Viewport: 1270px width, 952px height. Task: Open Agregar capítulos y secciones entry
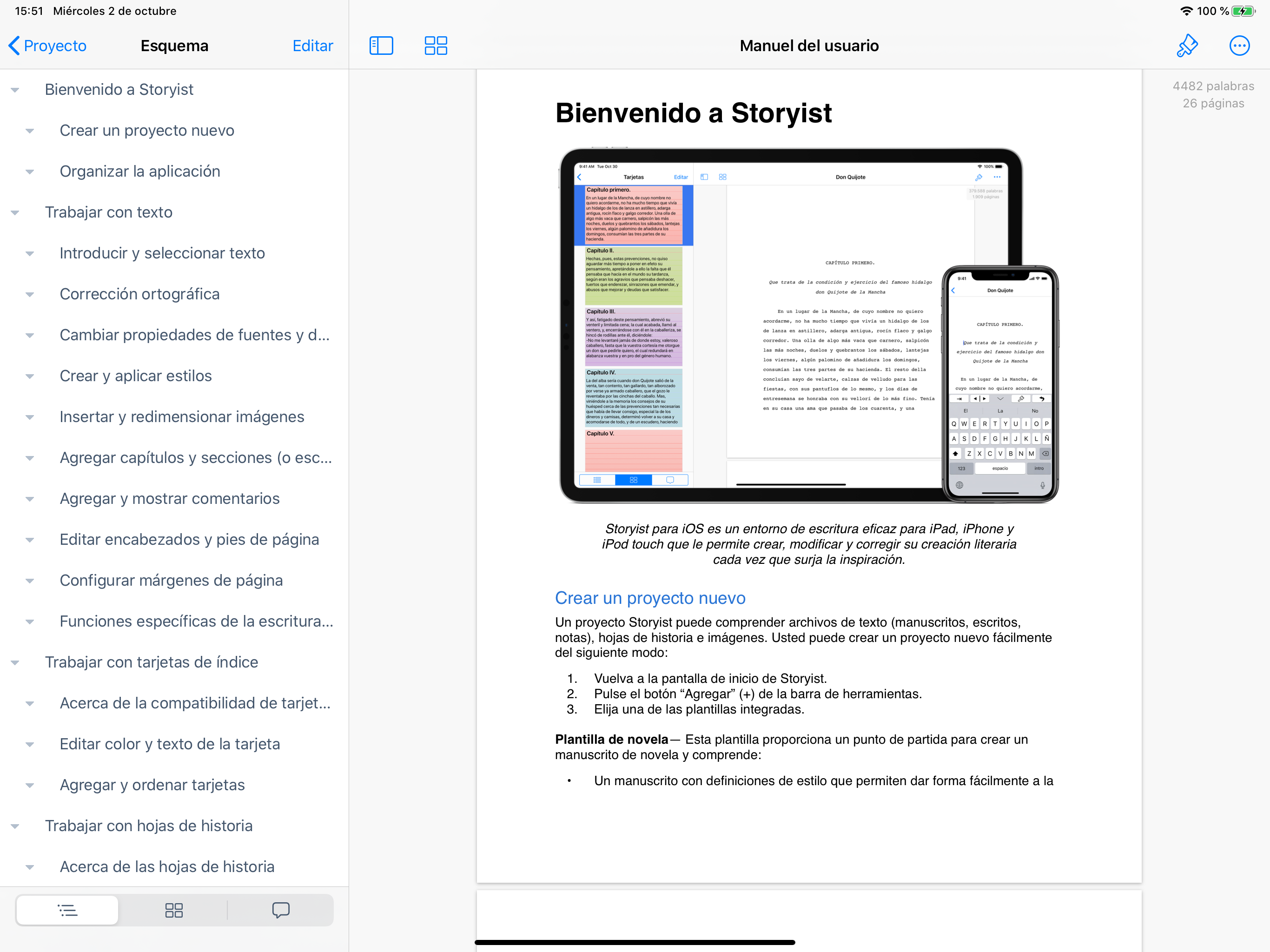(x=196, y=457)
